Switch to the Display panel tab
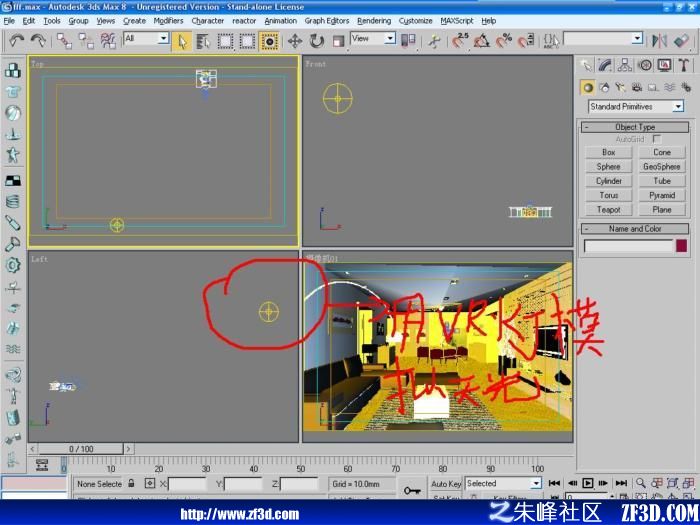 (664, 65)
